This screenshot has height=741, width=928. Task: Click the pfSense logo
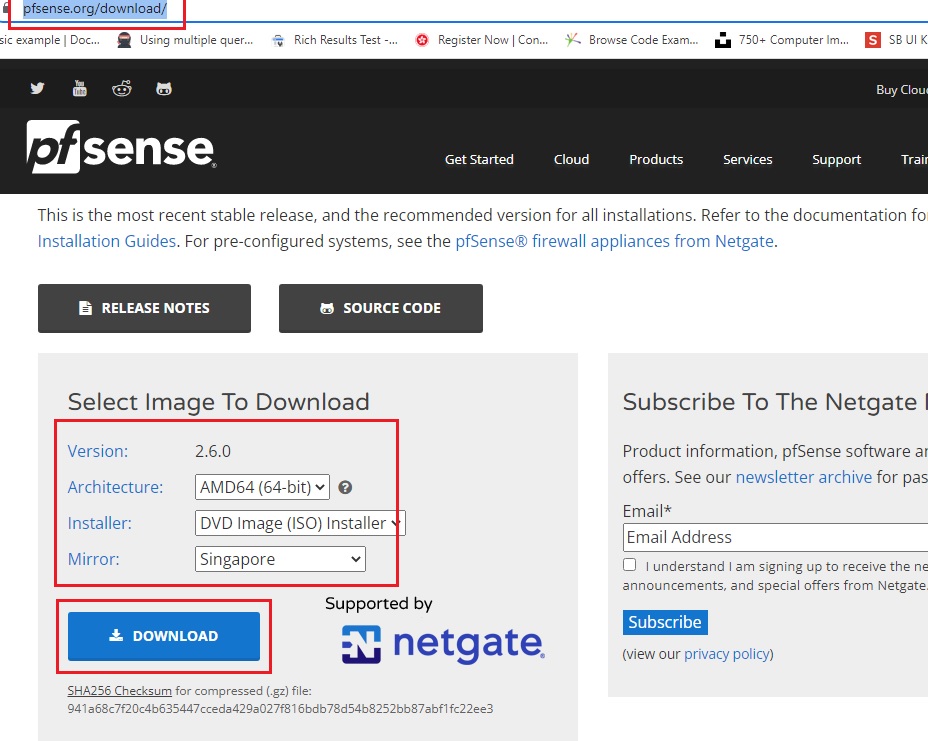click(121, 147)
